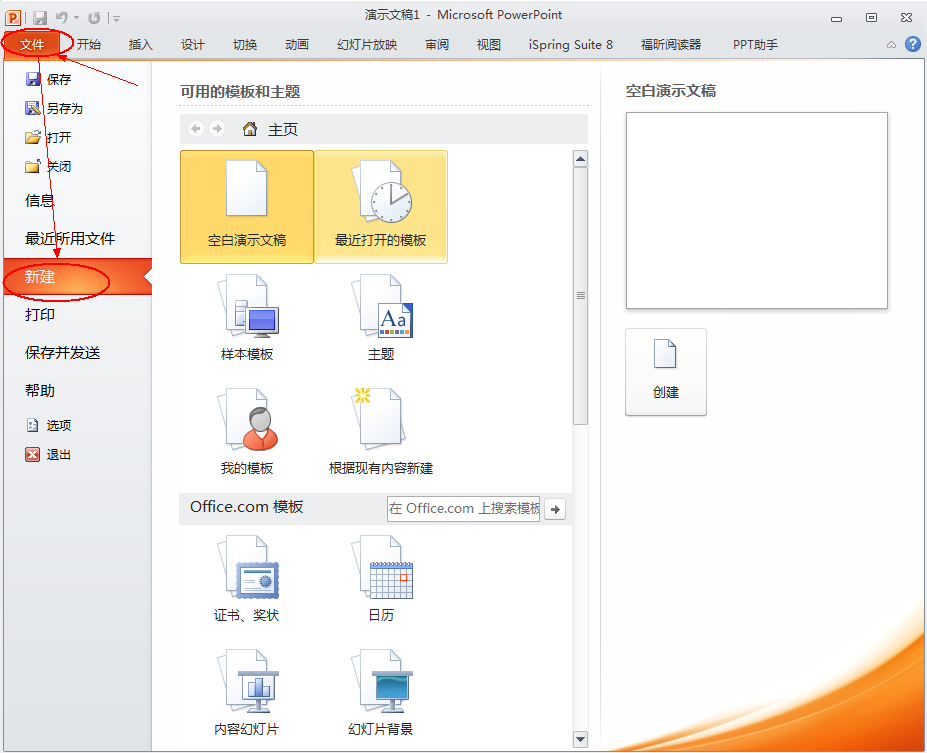Click the 主页 home icon
The image size is (927, 753).
pyautogui.click(x=250, y=128)
